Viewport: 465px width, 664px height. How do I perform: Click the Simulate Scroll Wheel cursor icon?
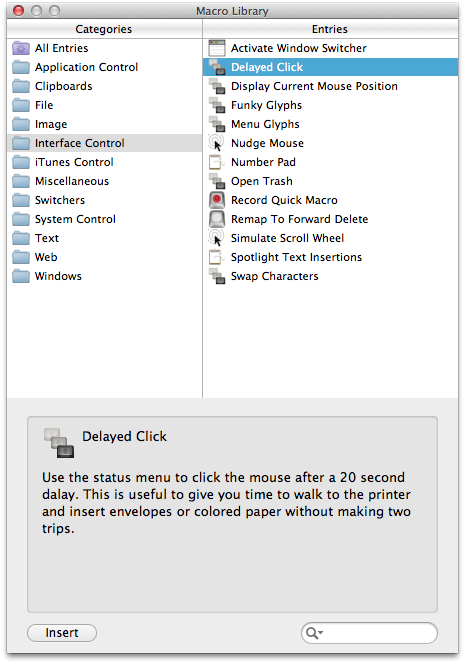pos(217,238)
